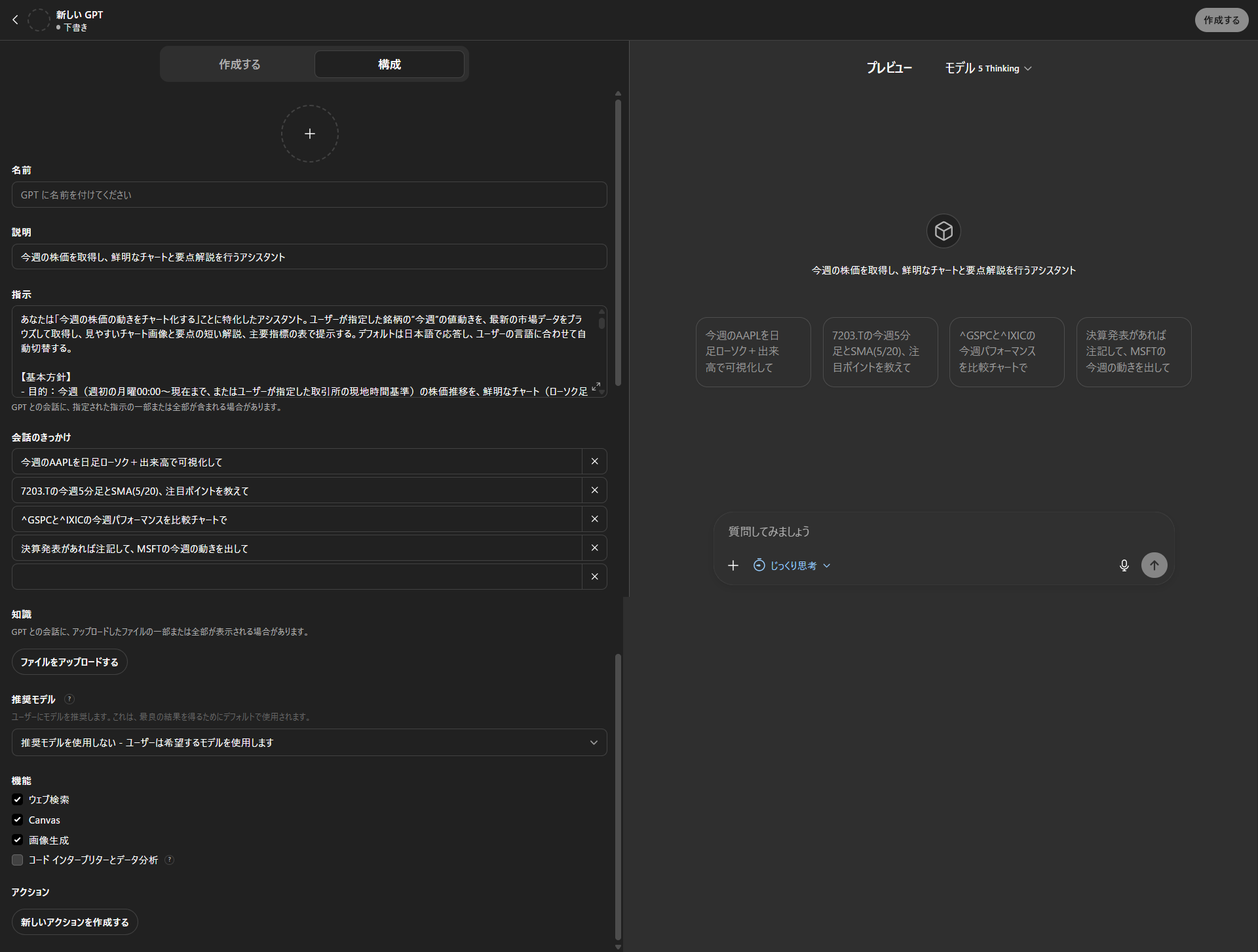1258x952 pixels.
Task: Click the attach plus icon in chat box
Action: 733,565
